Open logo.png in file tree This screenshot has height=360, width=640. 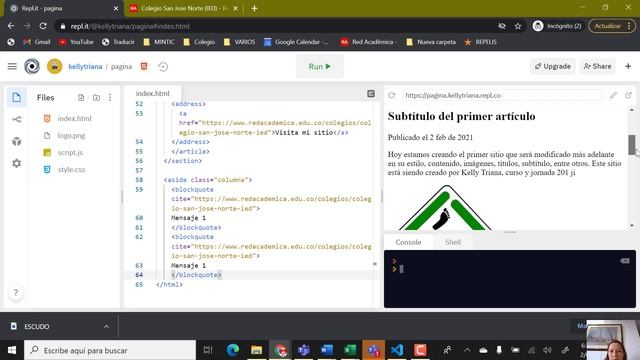click(x=71, y=136)
